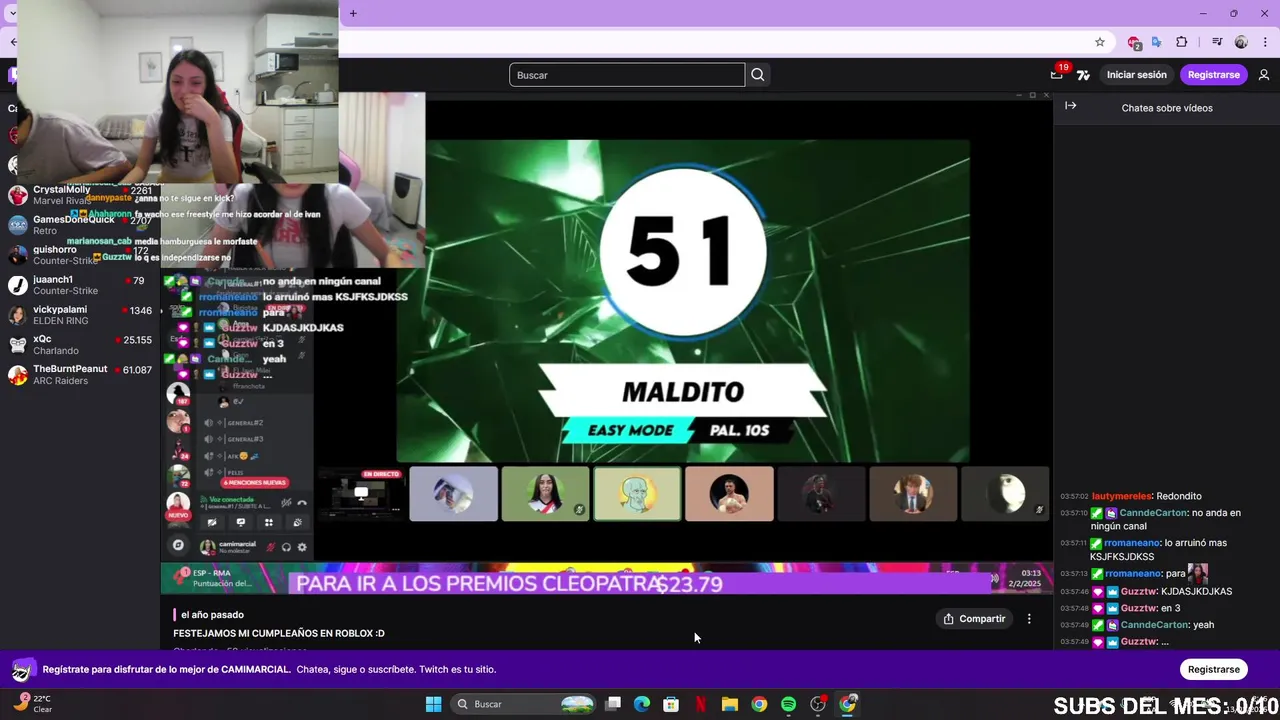1280x720 pixels.
Task: Click Discord disconnect call icon
Action: (302, 503)
